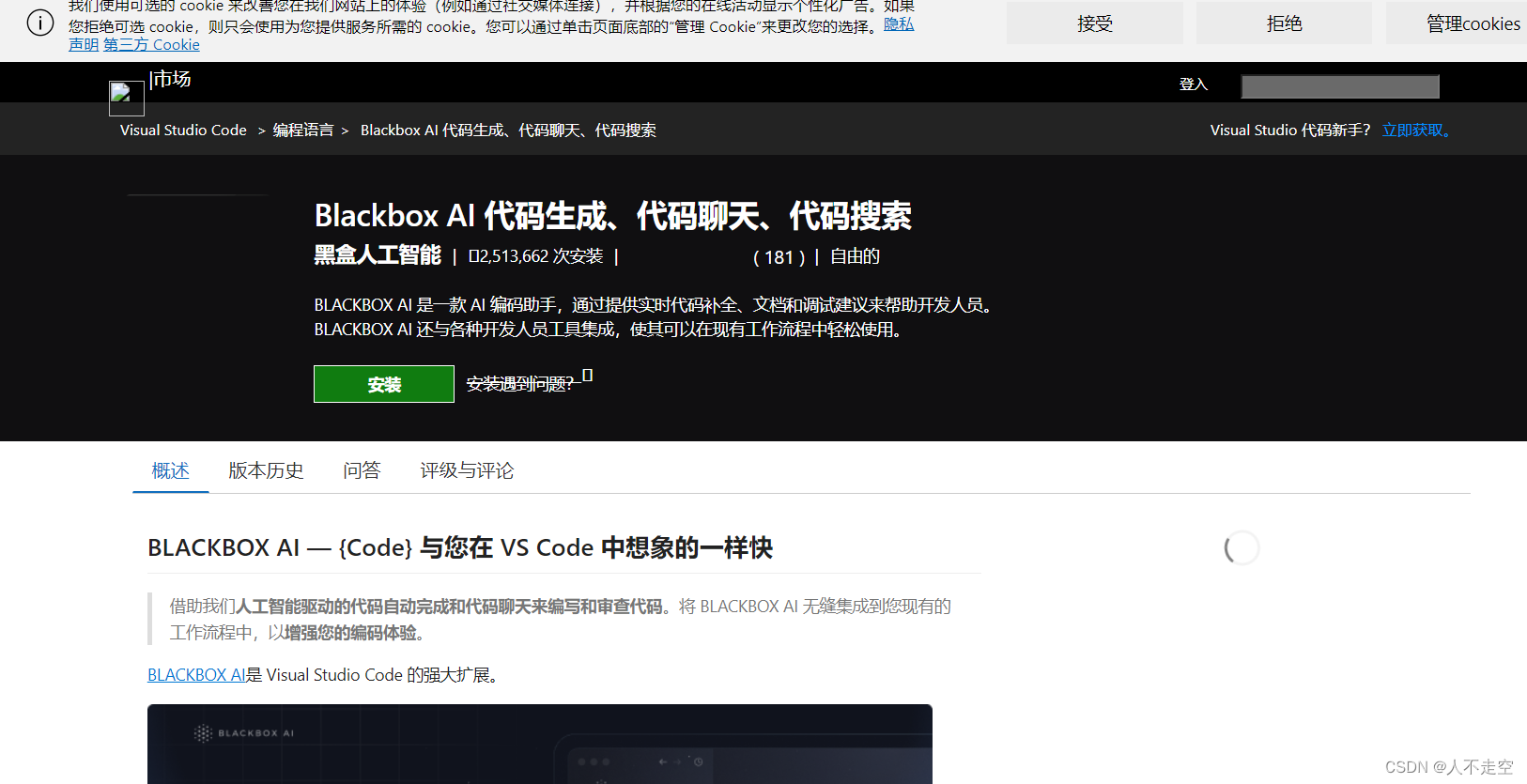The height and width of the screenshot is (784, 1527).
Task: Click the 2,513,662 次安装 install count
Action: pos(536,256)
